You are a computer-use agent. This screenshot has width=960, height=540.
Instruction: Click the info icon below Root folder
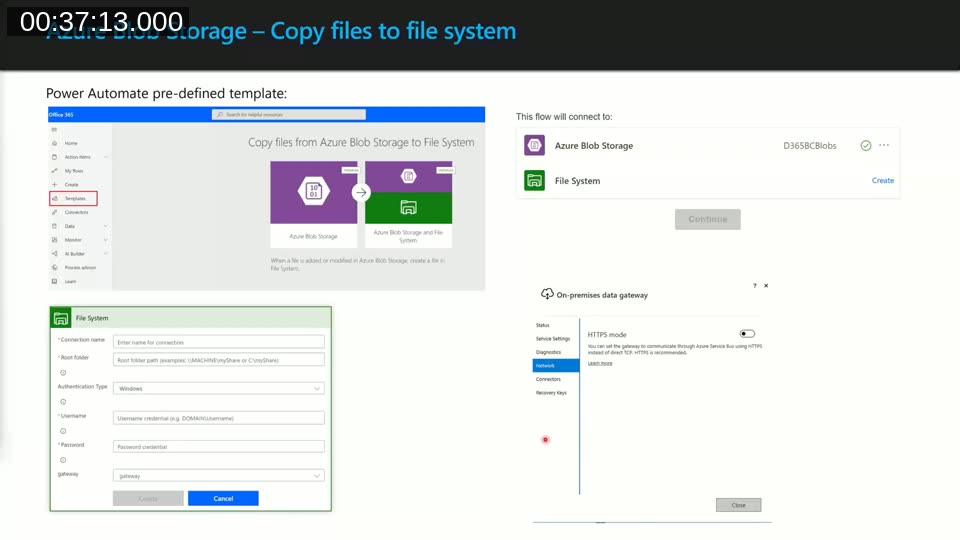(63, 373)
